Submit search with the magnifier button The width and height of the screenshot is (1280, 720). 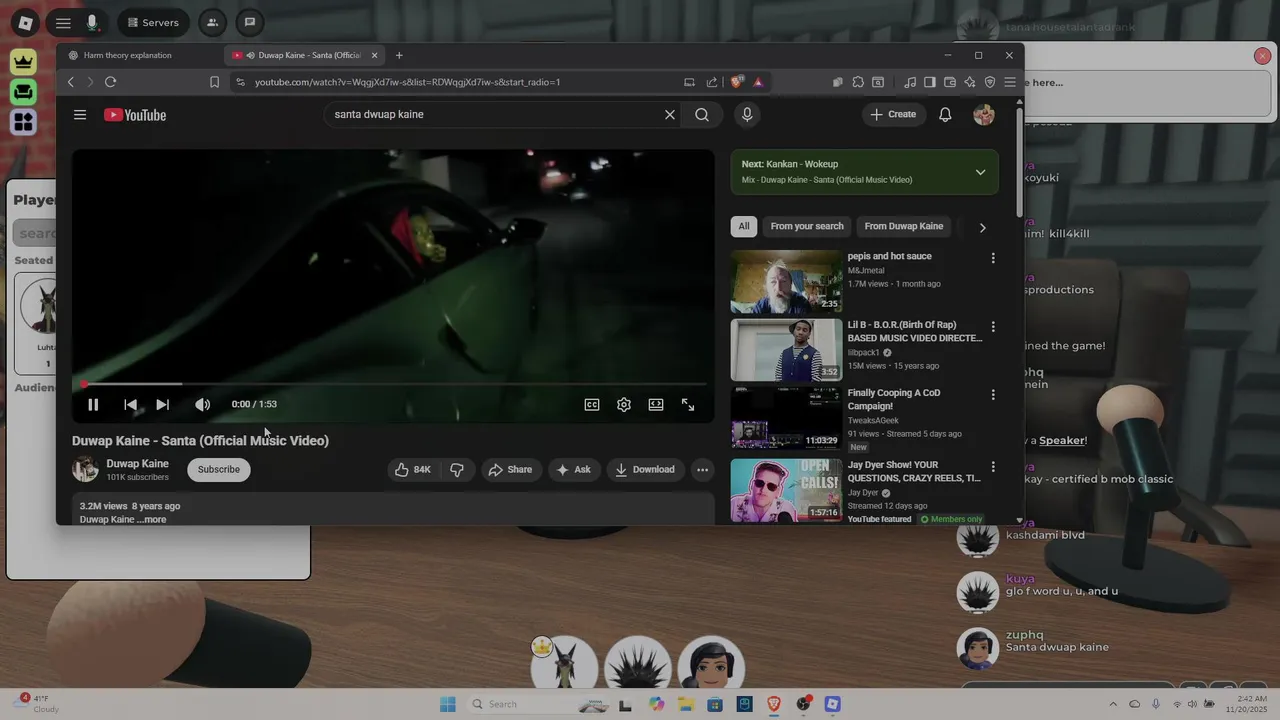coord(702,115)
